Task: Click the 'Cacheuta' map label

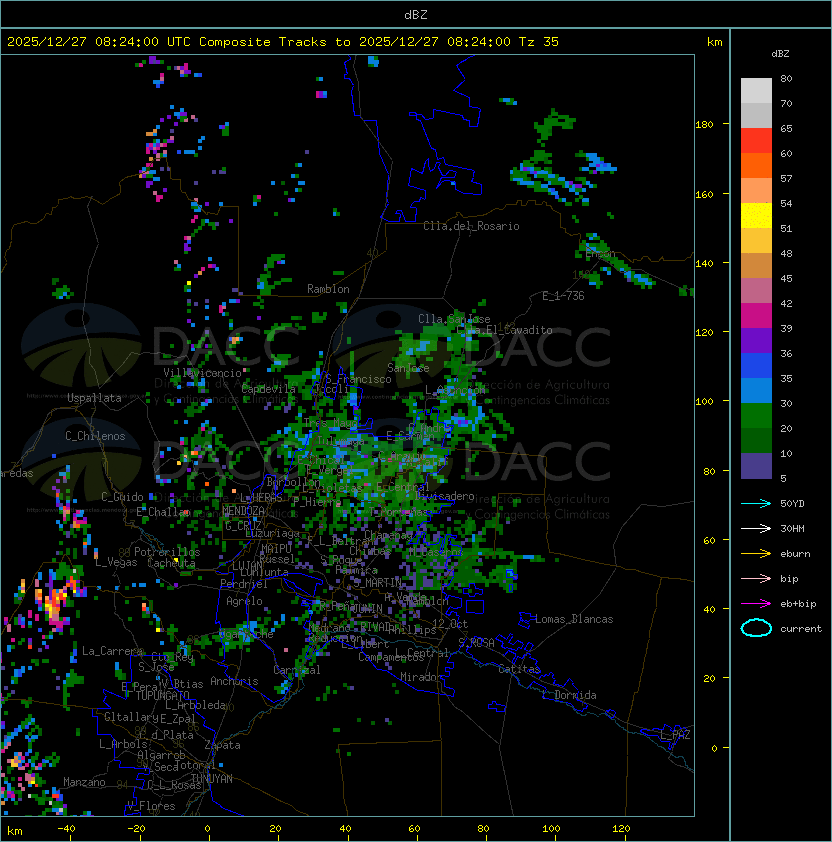Action: pos(171,563)
